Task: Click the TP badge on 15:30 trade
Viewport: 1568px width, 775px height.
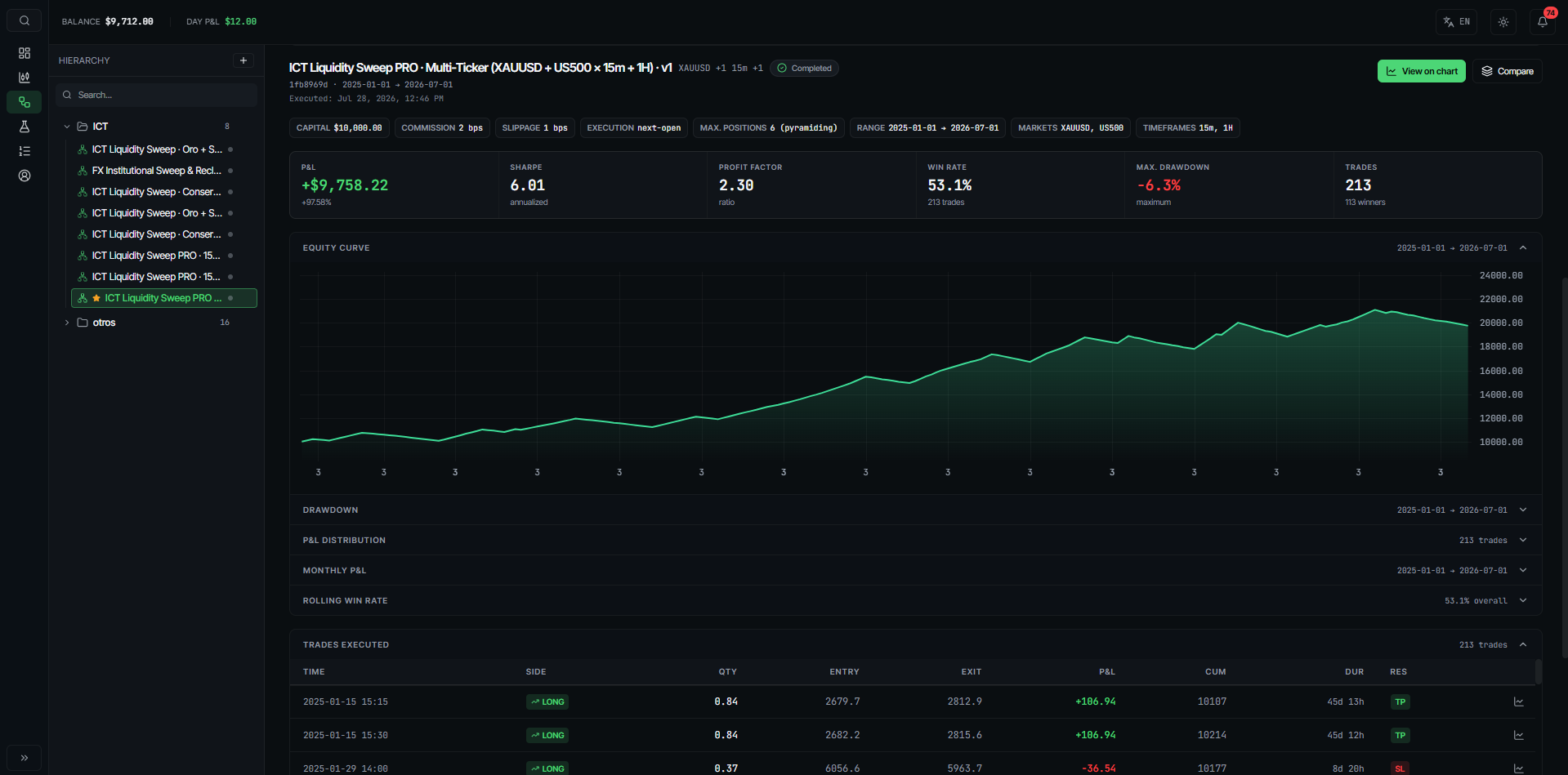Action: pyautogui.click(x=1400, y=736)
